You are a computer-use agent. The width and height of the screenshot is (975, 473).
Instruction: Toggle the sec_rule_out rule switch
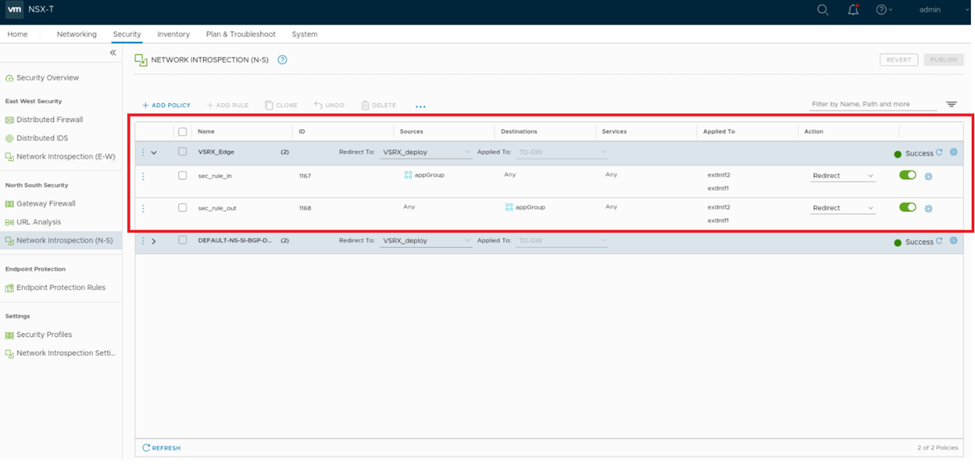tap(908, 208)
